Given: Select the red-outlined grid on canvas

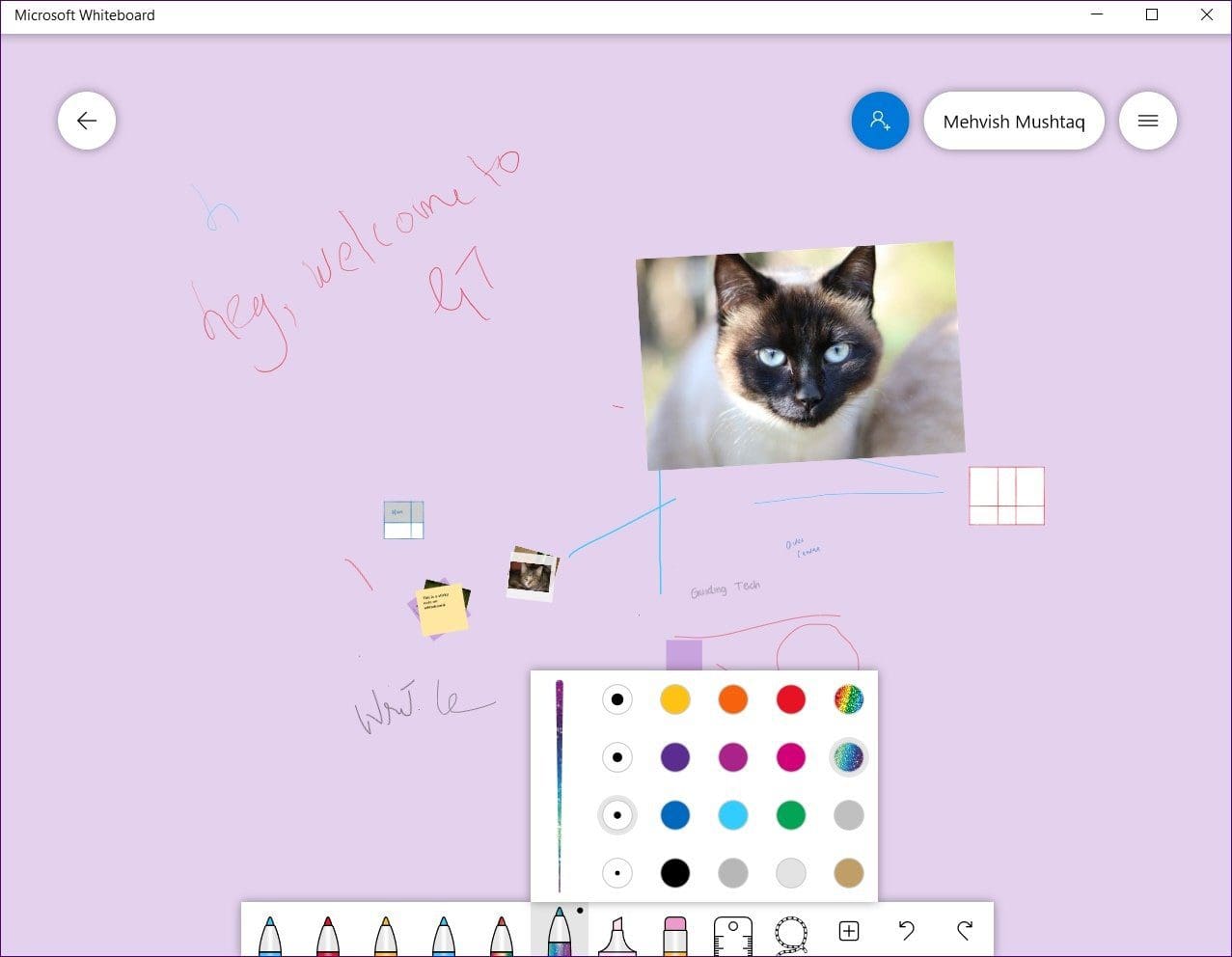Looking at the screenshot, I should point(1006,496).
